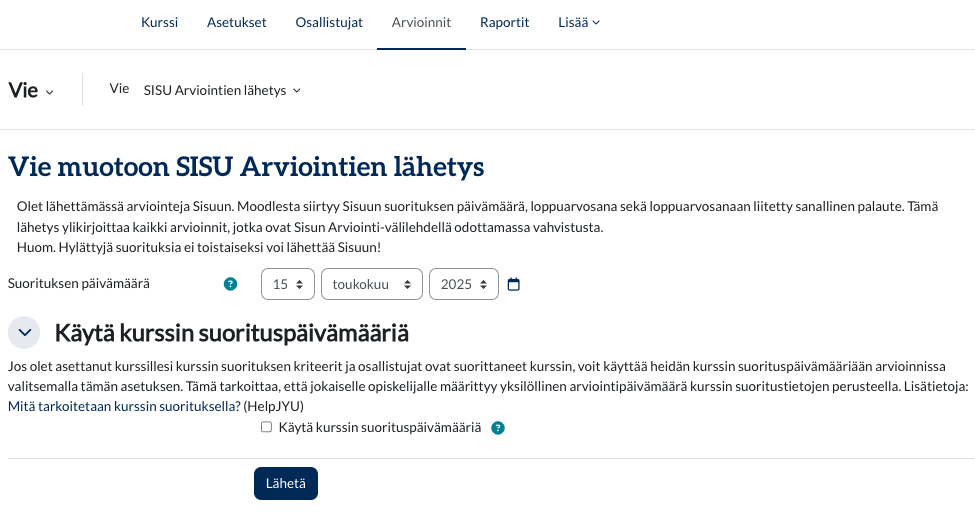This screenshot has height=512, width=975.
Task: Click help icon next to Suorituksen päivämäärä
Action: 231,284
